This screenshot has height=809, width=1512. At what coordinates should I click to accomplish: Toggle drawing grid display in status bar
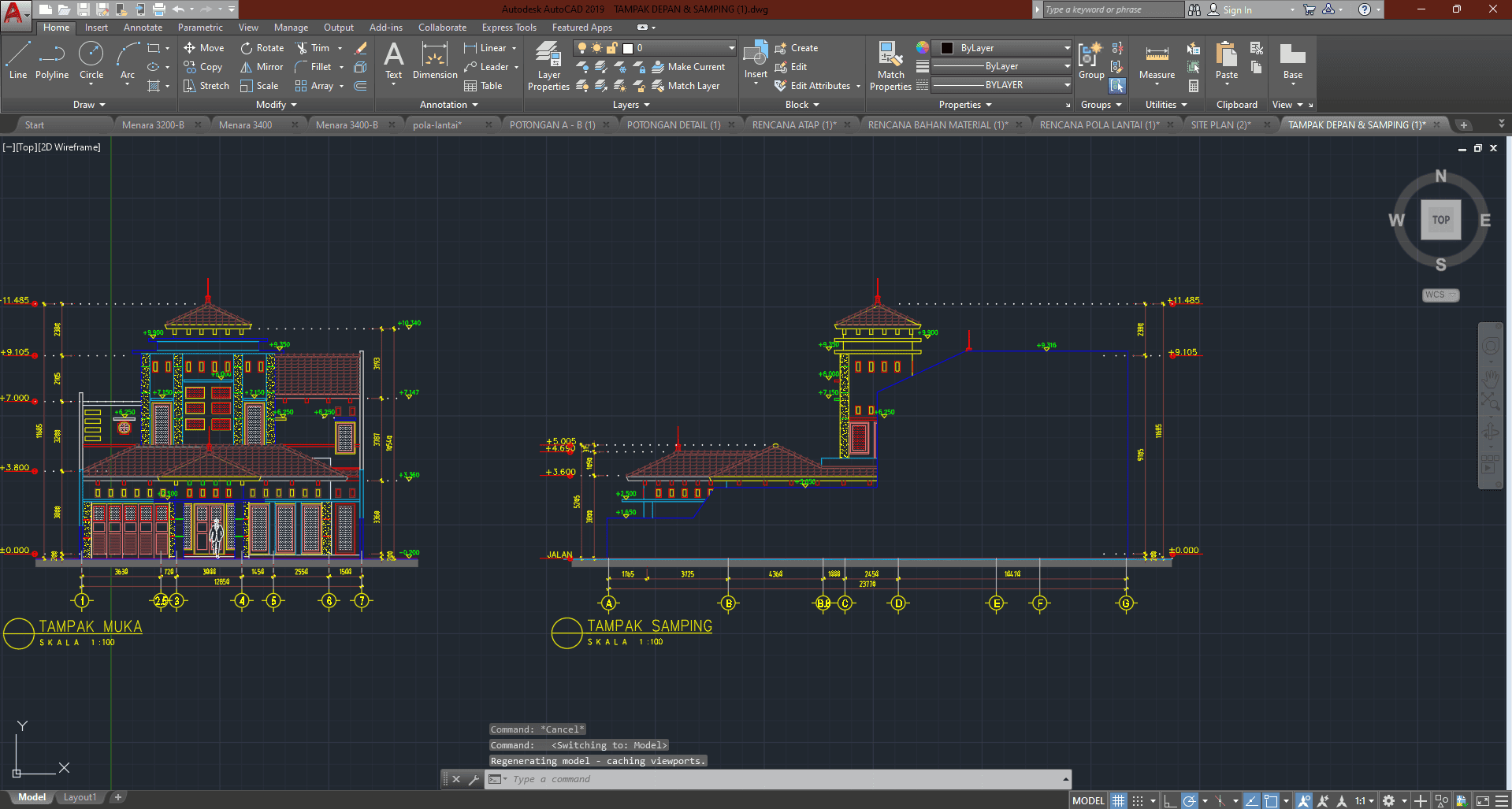pos(1118,800)
